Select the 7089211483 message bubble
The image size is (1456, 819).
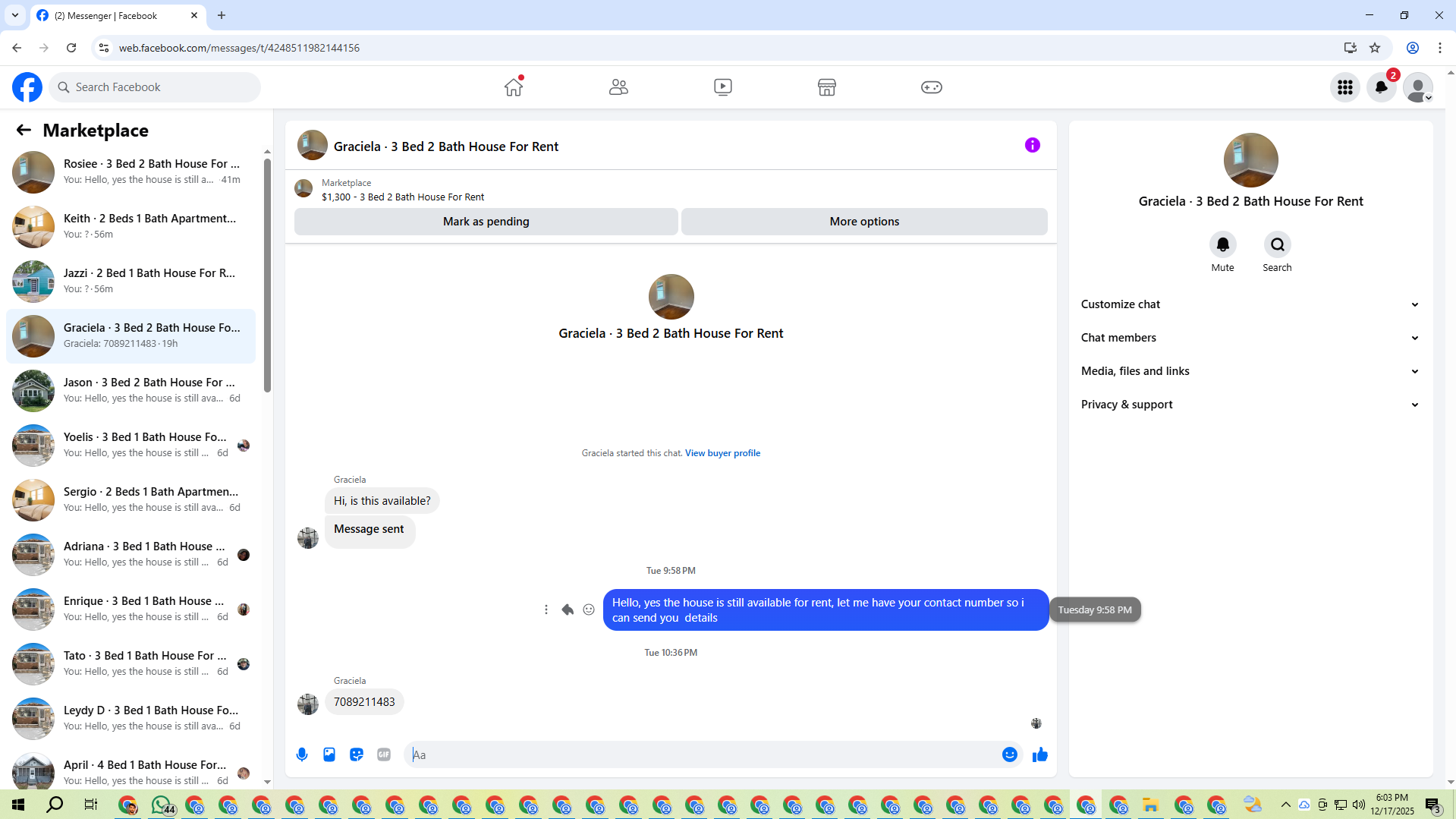(364, 702)
